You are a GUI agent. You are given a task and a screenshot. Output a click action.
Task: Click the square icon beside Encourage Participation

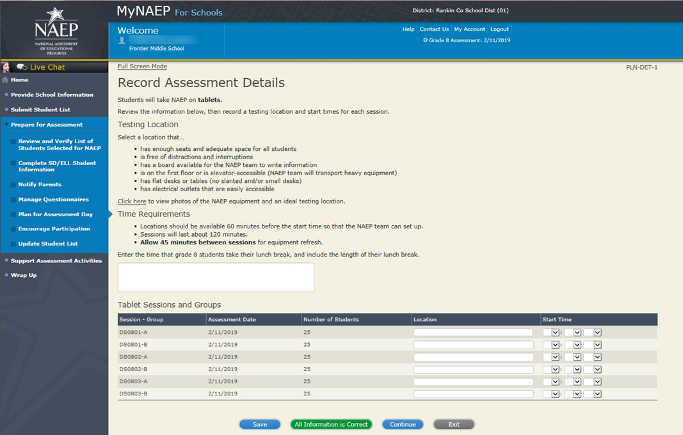11,229
